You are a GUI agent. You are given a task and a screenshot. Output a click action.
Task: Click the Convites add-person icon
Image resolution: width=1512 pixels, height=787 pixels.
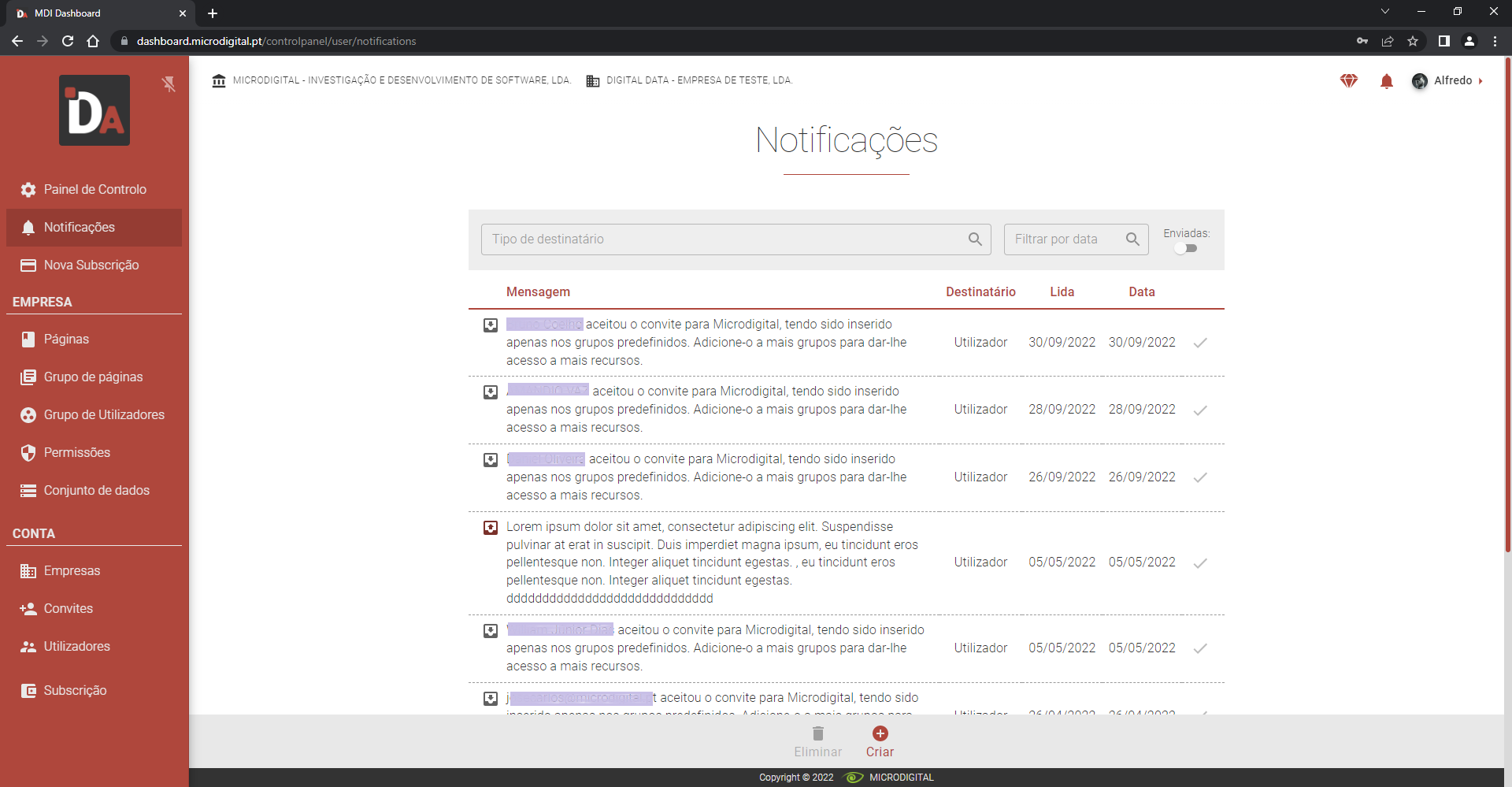pyautogui.click(x=28, y=608)
